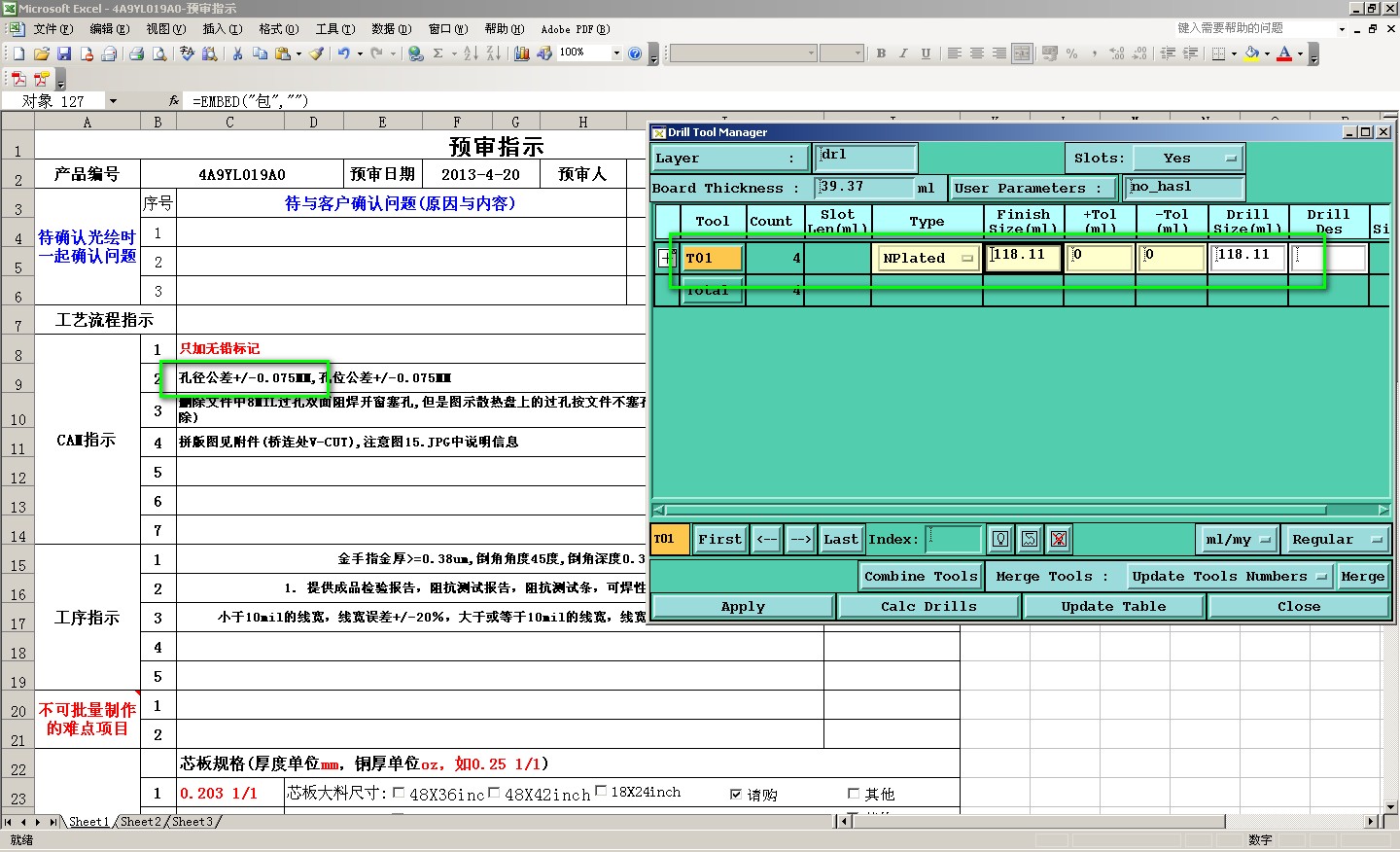Image resolution: width=1400 pixels, height=852 pixels.
Task: Apply bold formatting
Action: pos(881,53)
